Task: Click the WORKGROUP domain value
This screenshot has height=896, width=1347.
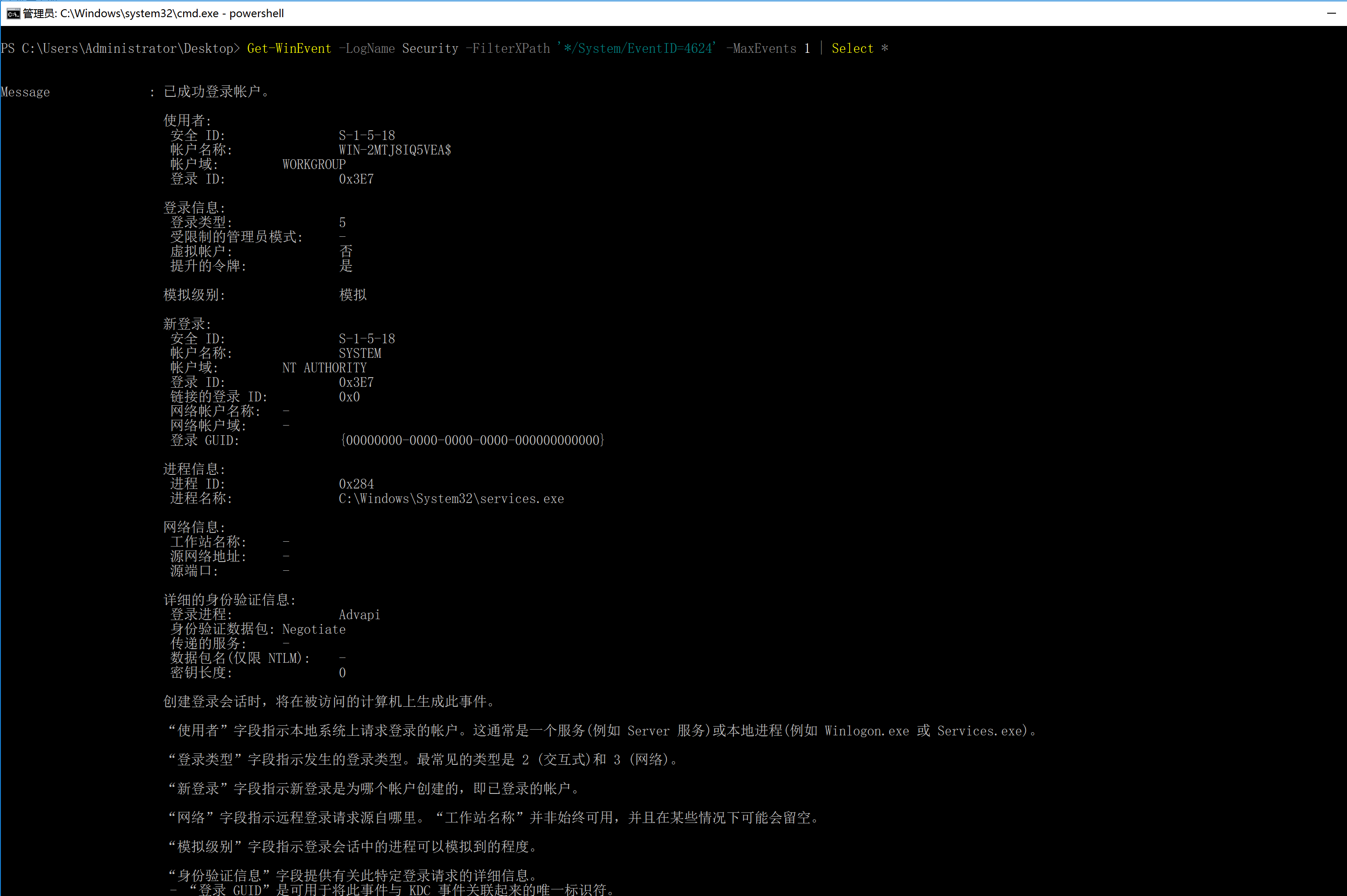Action: (314, 165)
